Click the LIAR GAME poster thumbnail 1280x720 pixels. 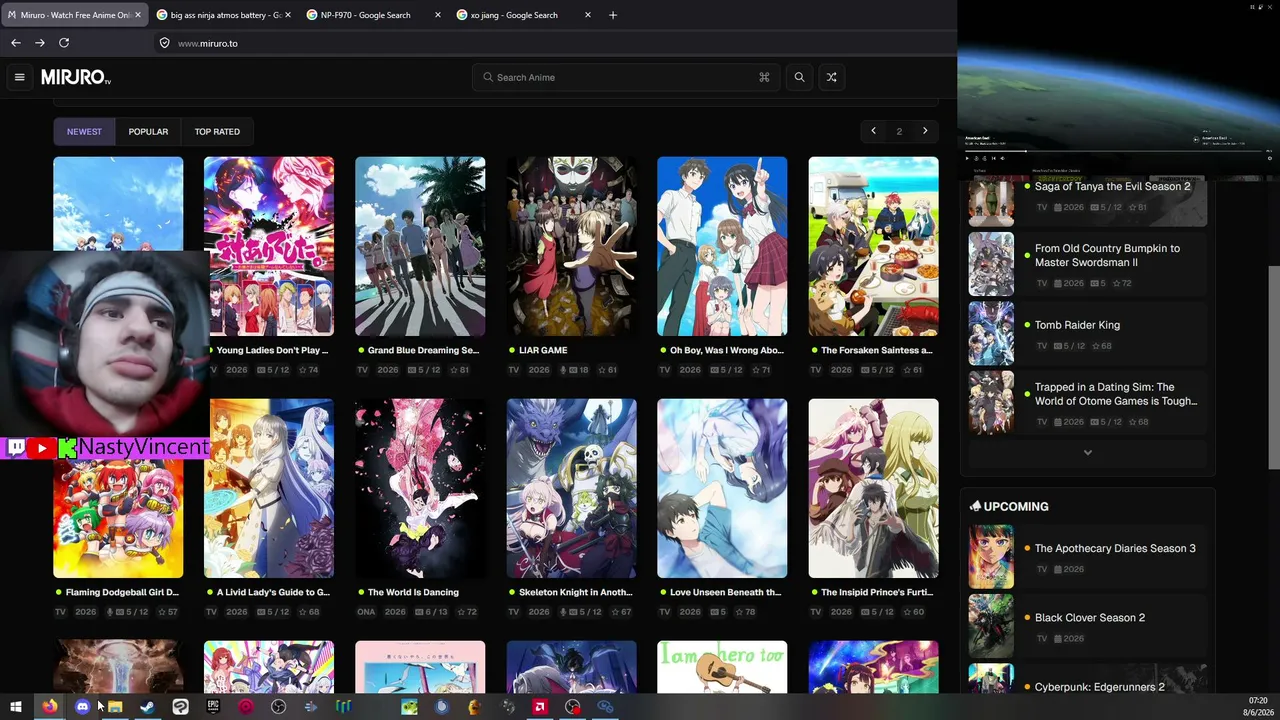[571, 246]
